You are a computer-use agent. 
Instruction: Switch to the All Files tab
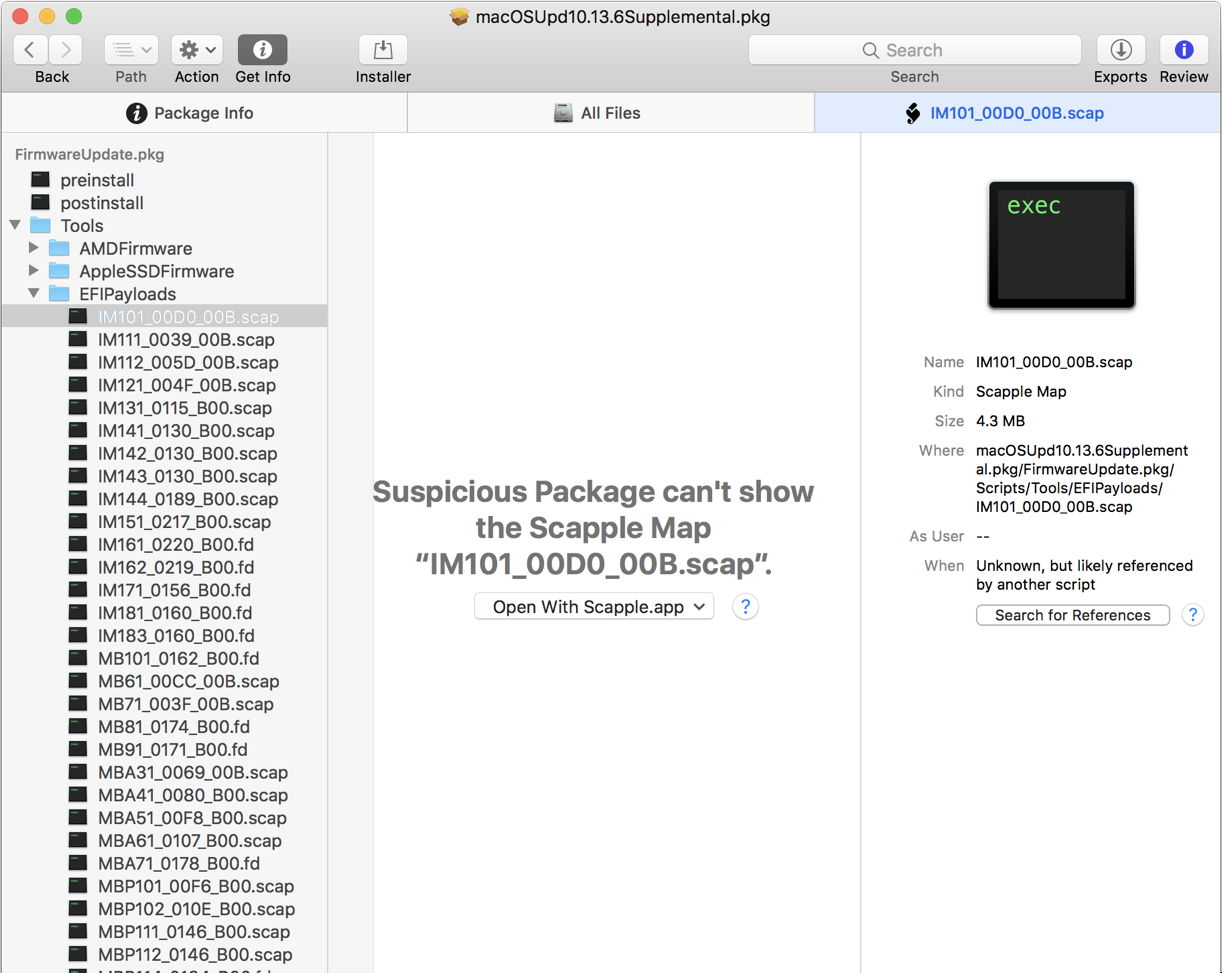(x=610, y=113)
